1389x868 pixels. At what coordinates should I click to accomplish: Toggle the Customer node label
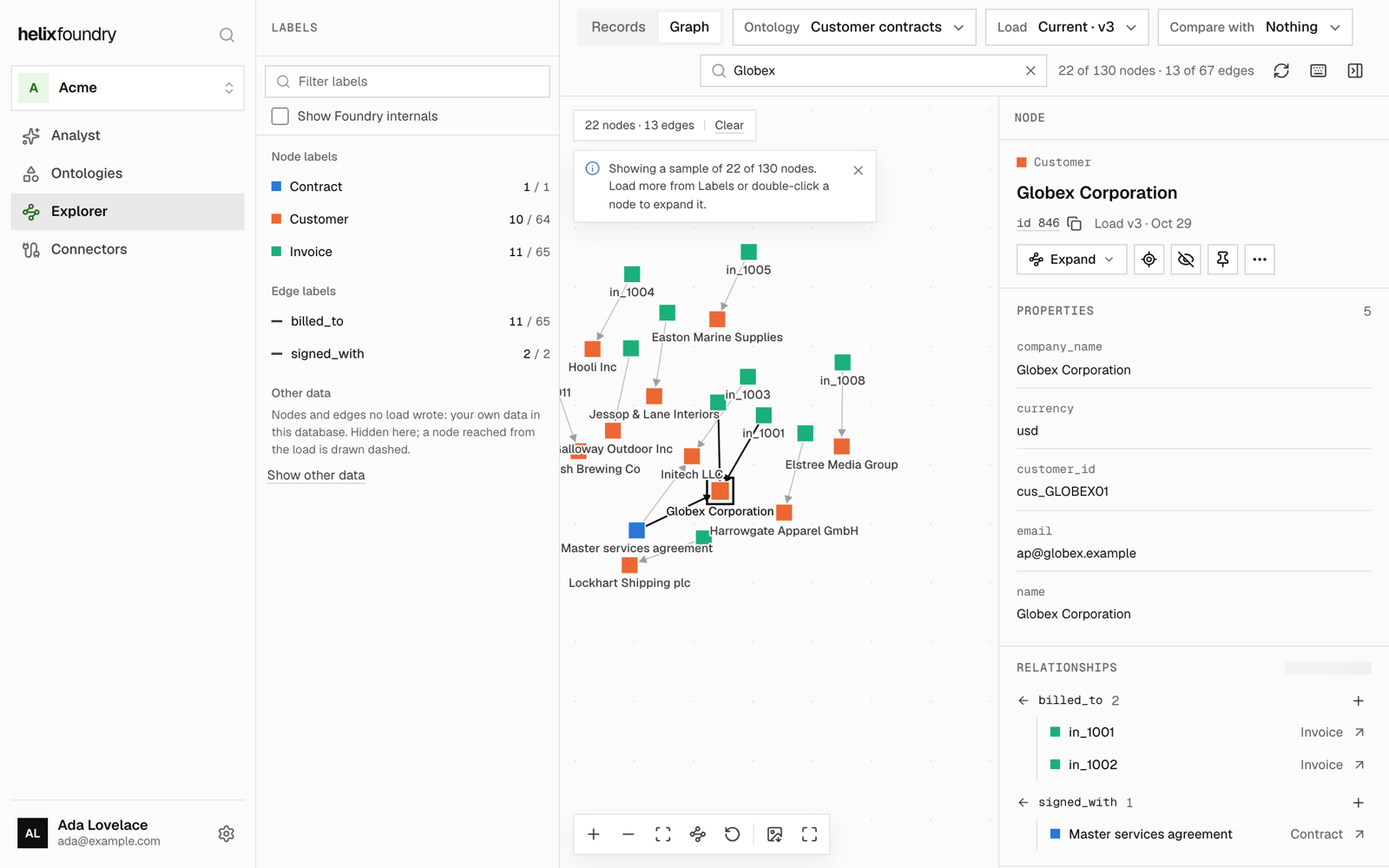pyautogui.click(x=410, y=220)
